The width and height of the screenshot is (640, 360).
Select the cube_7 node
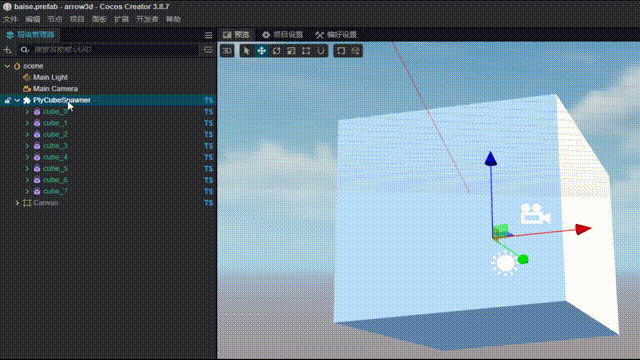pos(55,191)
